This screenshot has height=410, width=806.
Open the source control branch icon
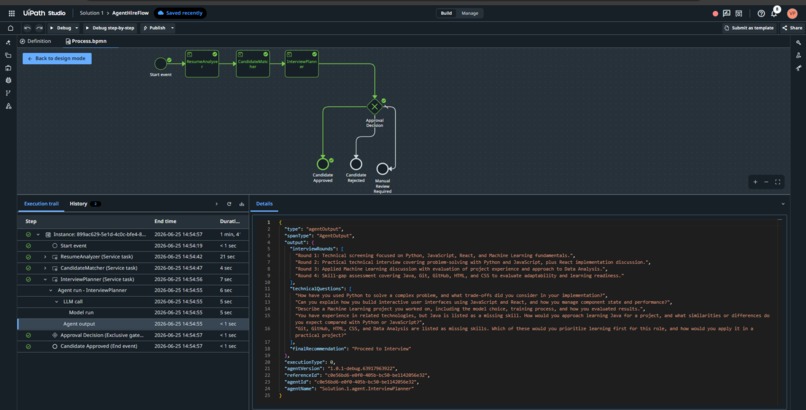tap(8, 93)
